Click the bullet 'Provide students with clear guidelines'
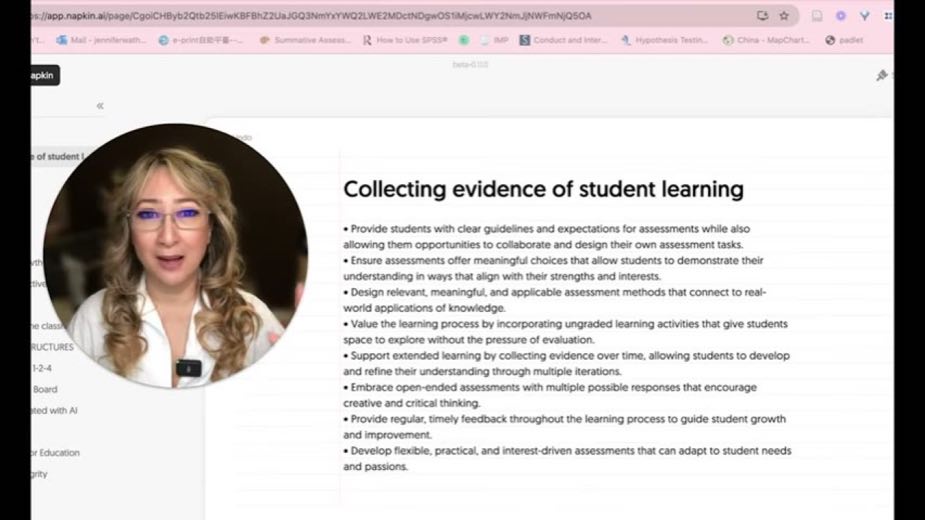The image size is (925, 520). pyautogui.click(x=547, y=237)
